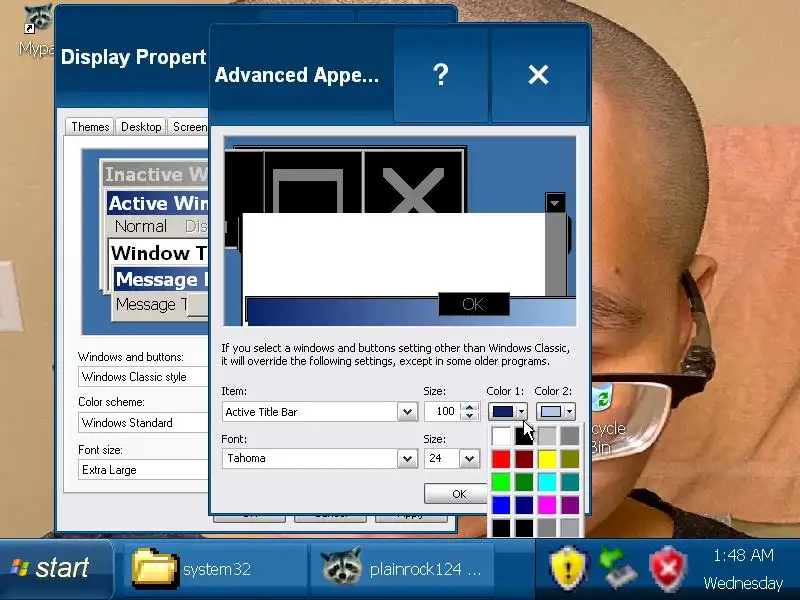Pick the dark green swatch

[x=524, y=482]
